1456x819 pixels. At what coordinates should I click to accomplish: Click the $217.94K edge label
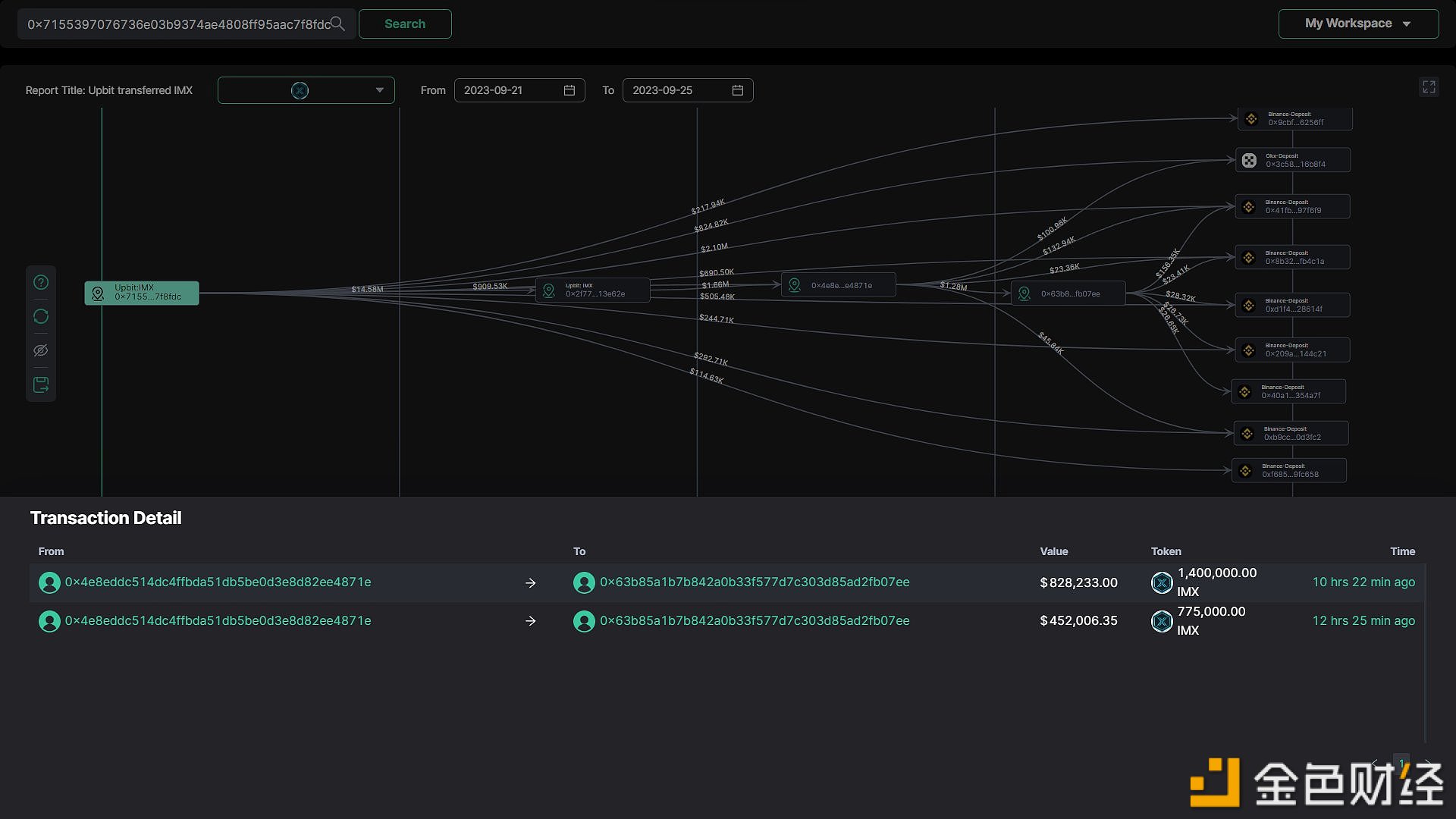[708, 206]
